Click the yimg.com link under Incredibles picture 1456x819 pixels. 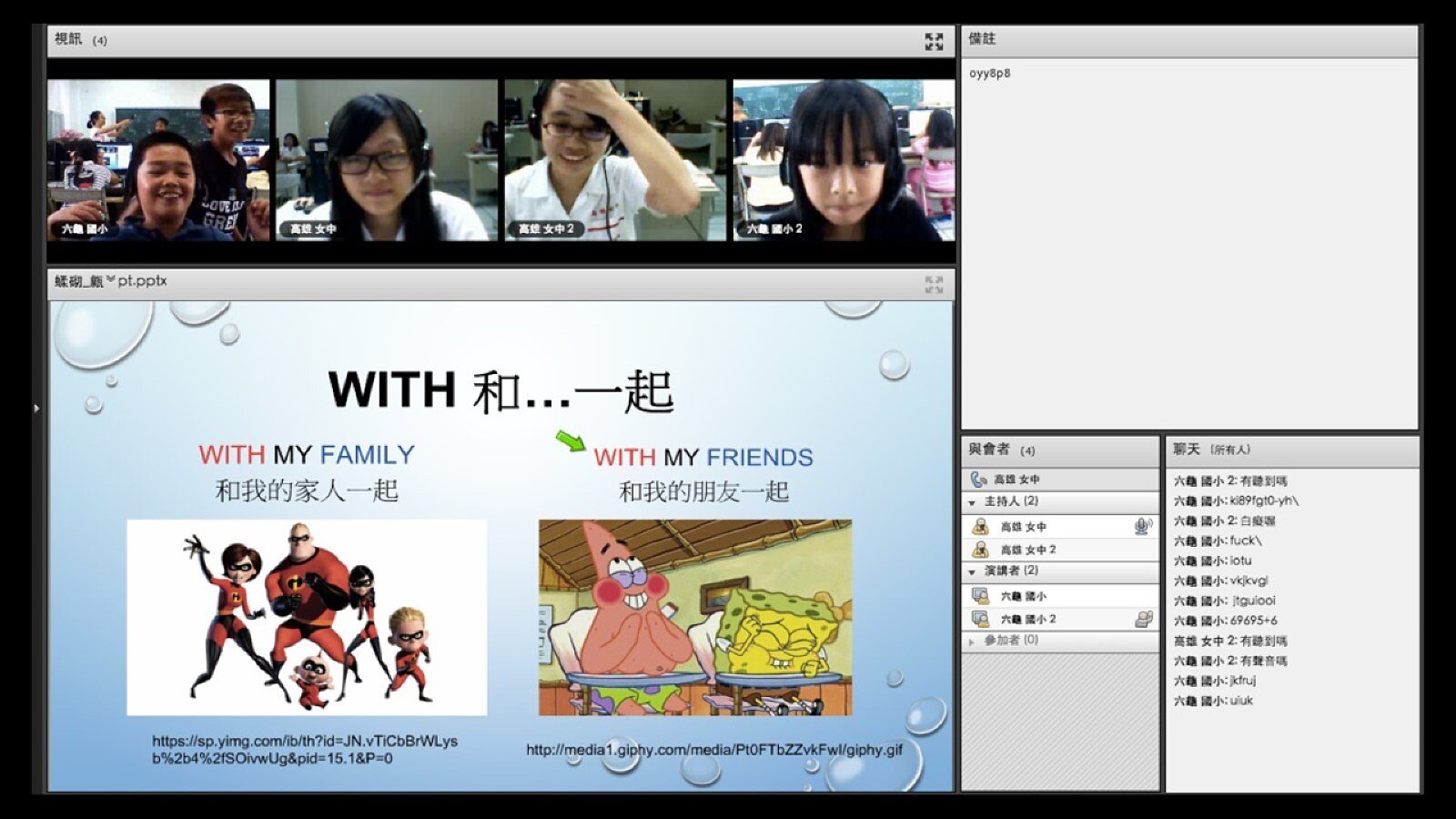(x=305, y=750)
